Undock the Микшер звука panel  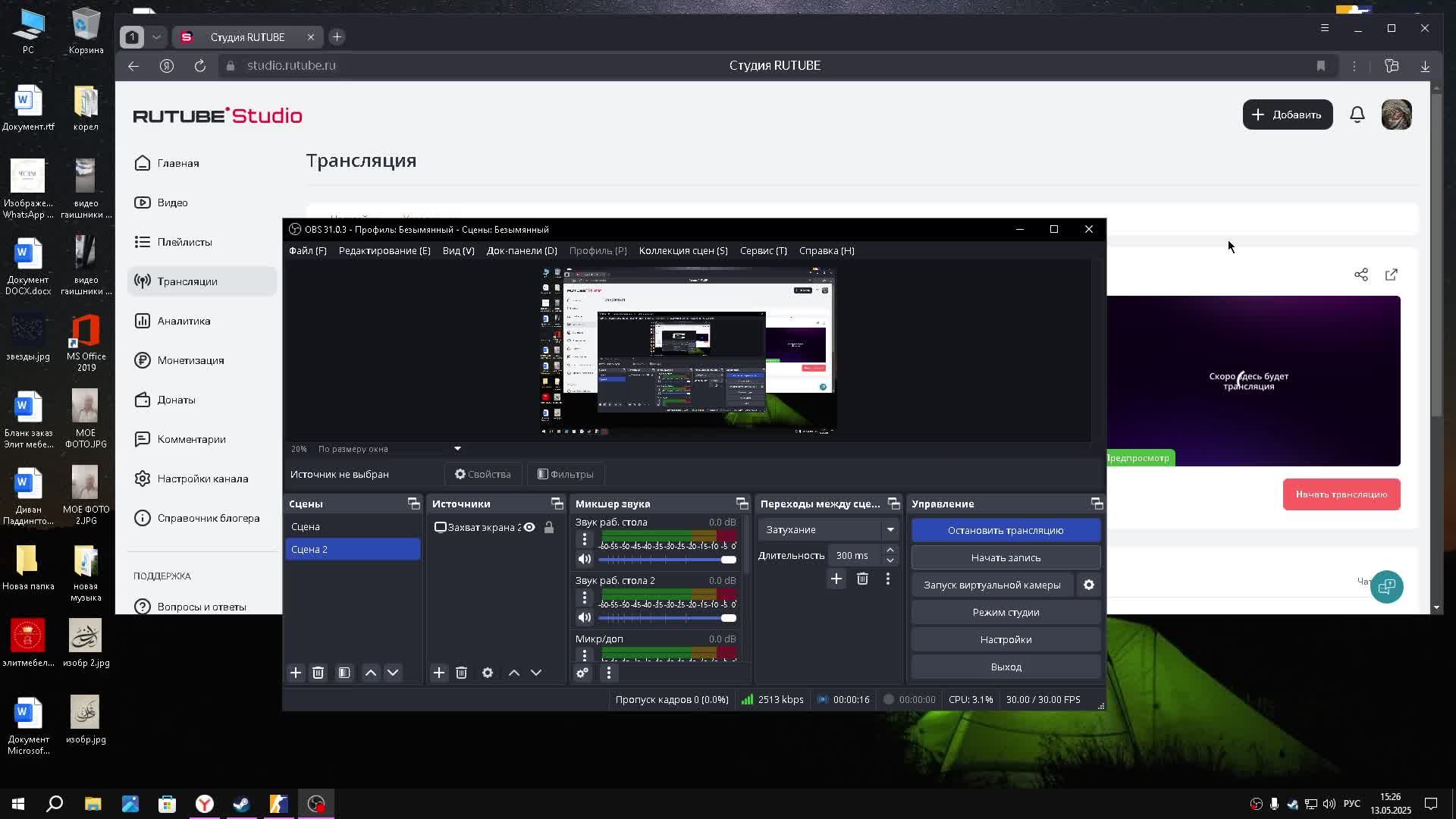[742, 504]
